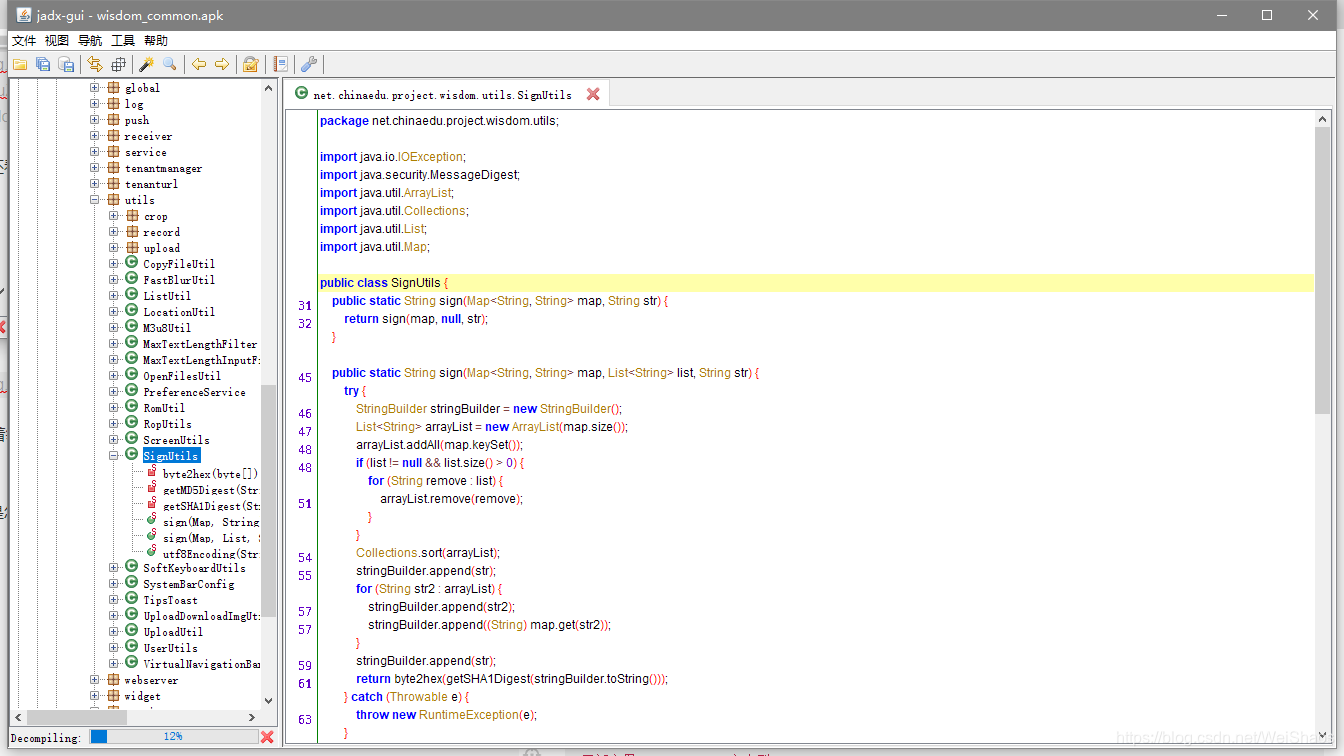This screenshot has height=756, width=1344.
Task: Expand the tenantmanager package node
Action: tap(95, 167)
